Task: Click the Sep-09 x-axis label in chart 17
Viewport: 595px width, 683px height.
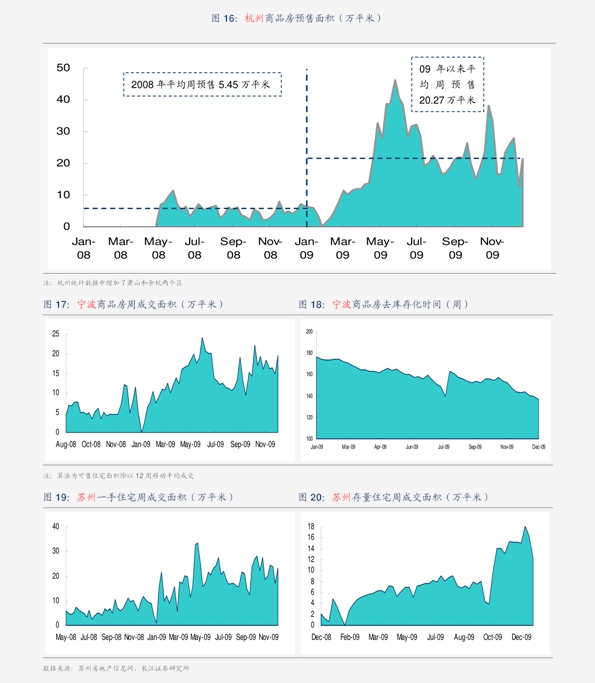Action: pos(240,444)
